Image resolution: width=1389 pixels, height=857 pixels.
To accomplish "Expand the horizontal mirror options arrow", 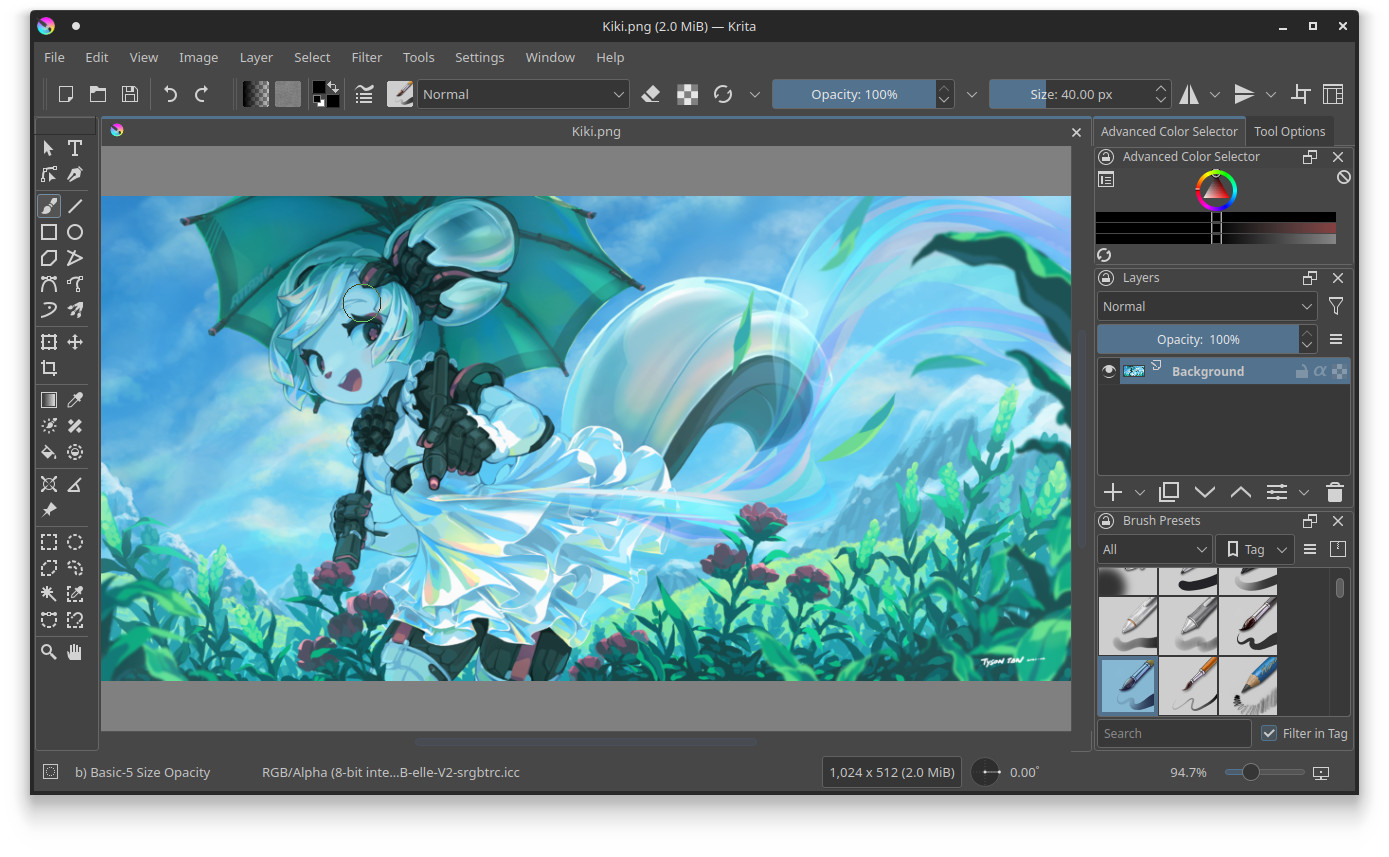I will pos(1215,94).
